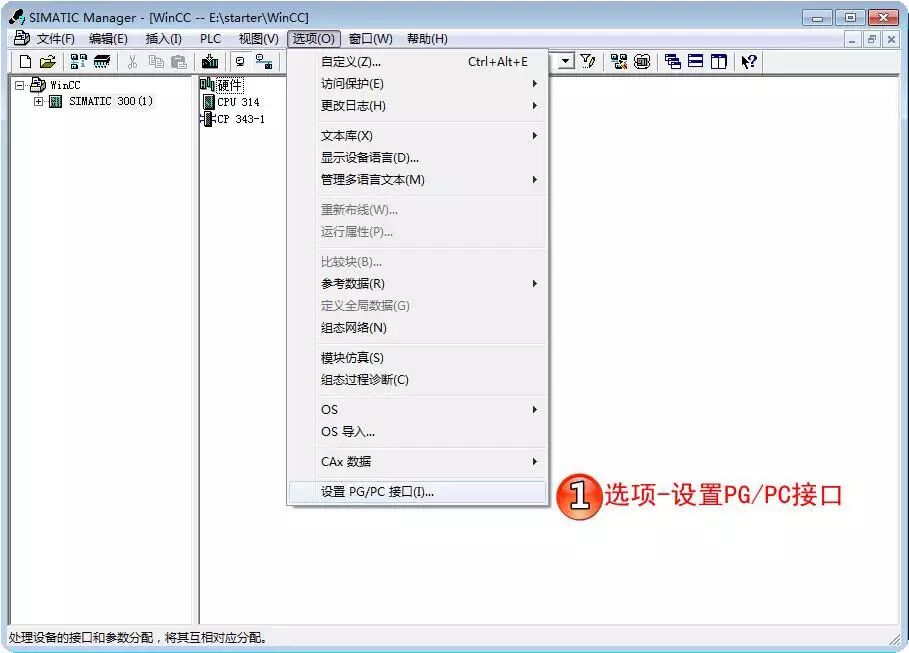Open the 文件(F) menu

pos(56,39)
